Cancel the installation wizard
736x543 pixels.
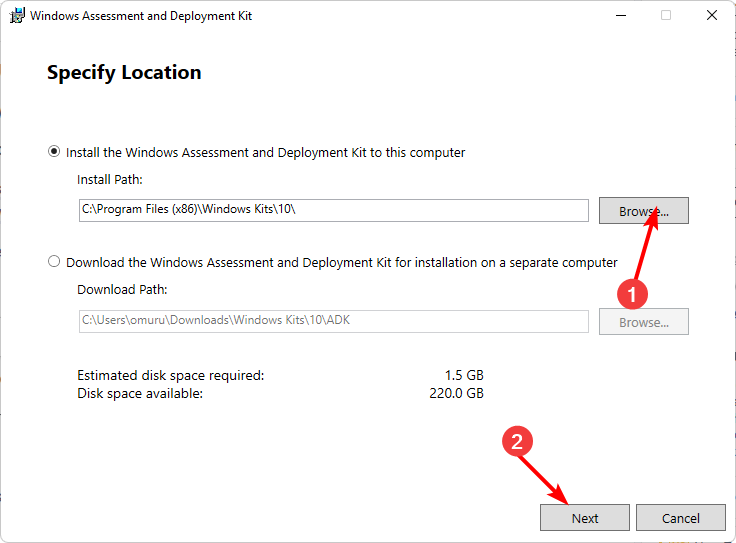(680, 518)
